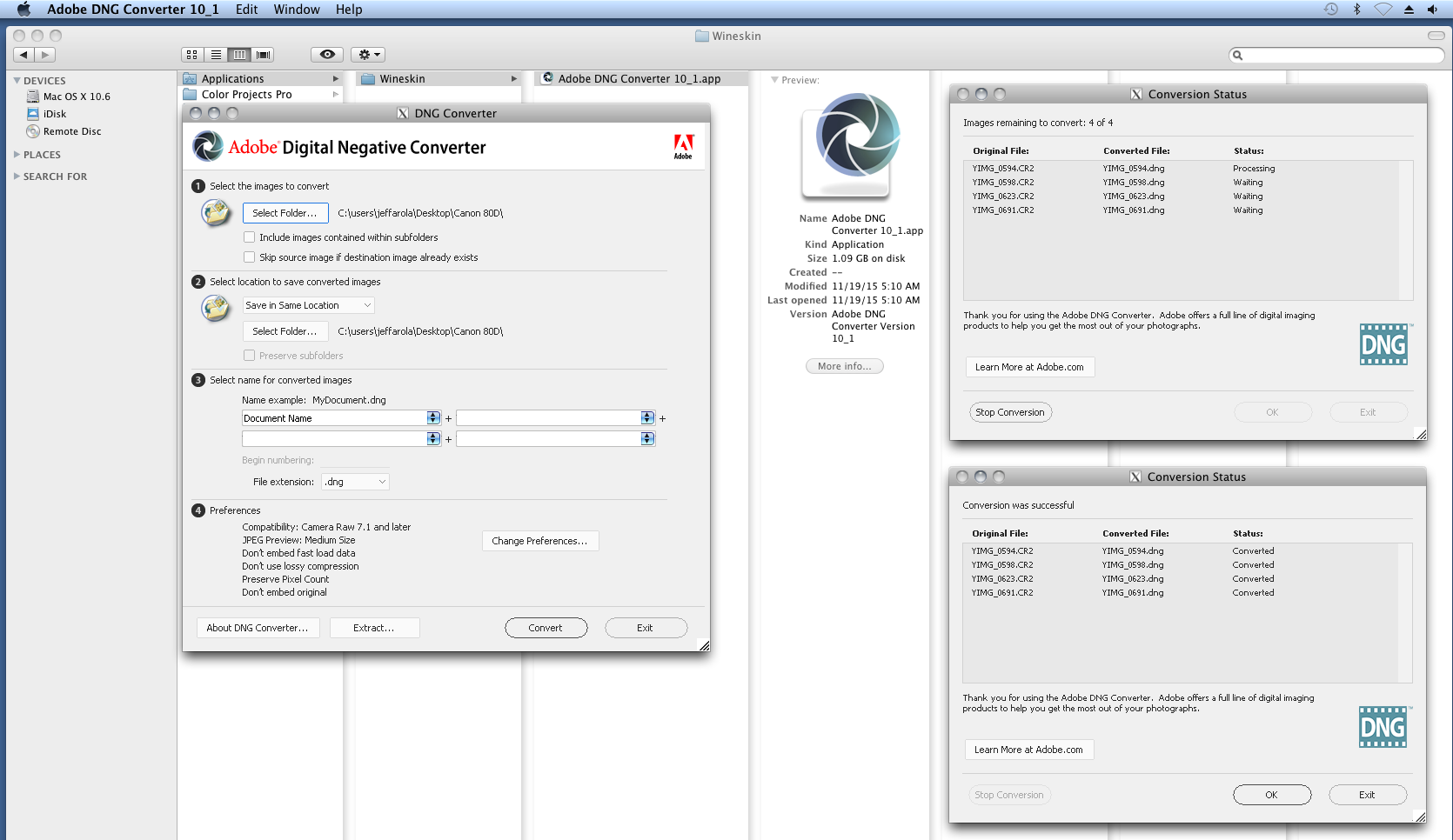Viewport: 1453px width, 840px height.
Task: Open the Edit menu
Action: coord(247,10)
